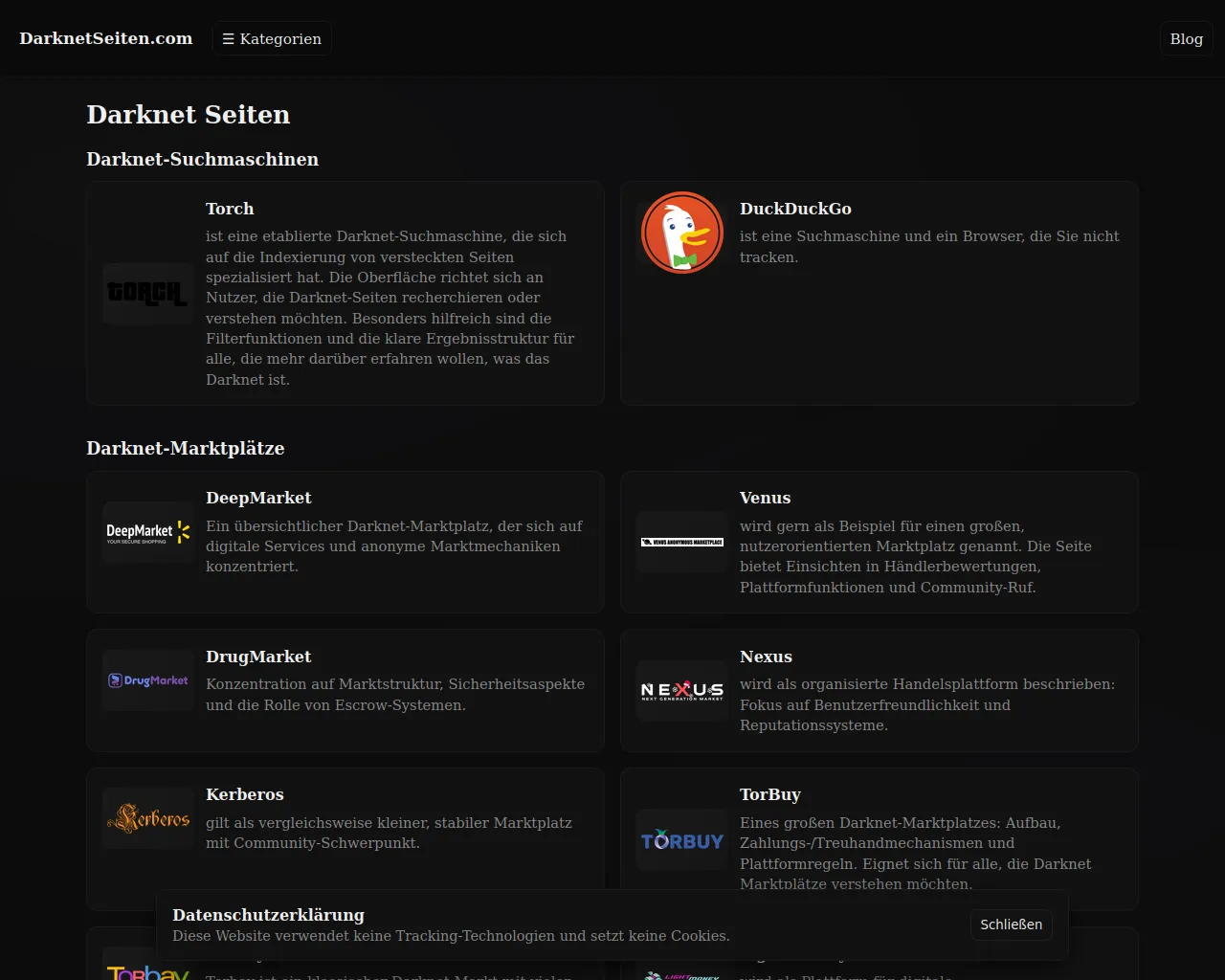The width and height of the screenshot is (1225, 980).
Task: Click the cookie notice text about Tracking-Technologien
Action: click(x=451, y=936)
